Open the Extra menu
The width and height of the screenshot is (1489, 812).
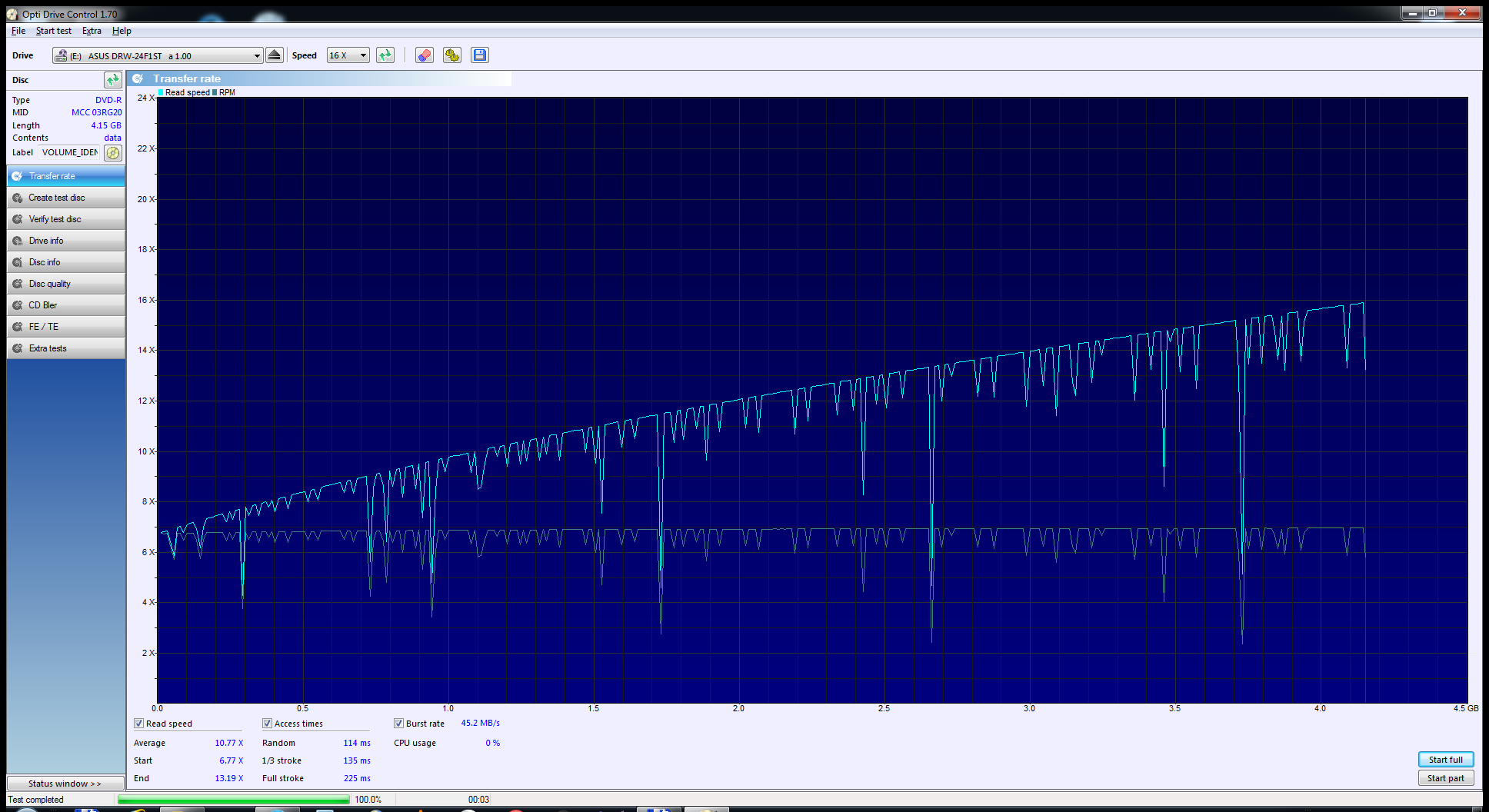tap(92, 31)
